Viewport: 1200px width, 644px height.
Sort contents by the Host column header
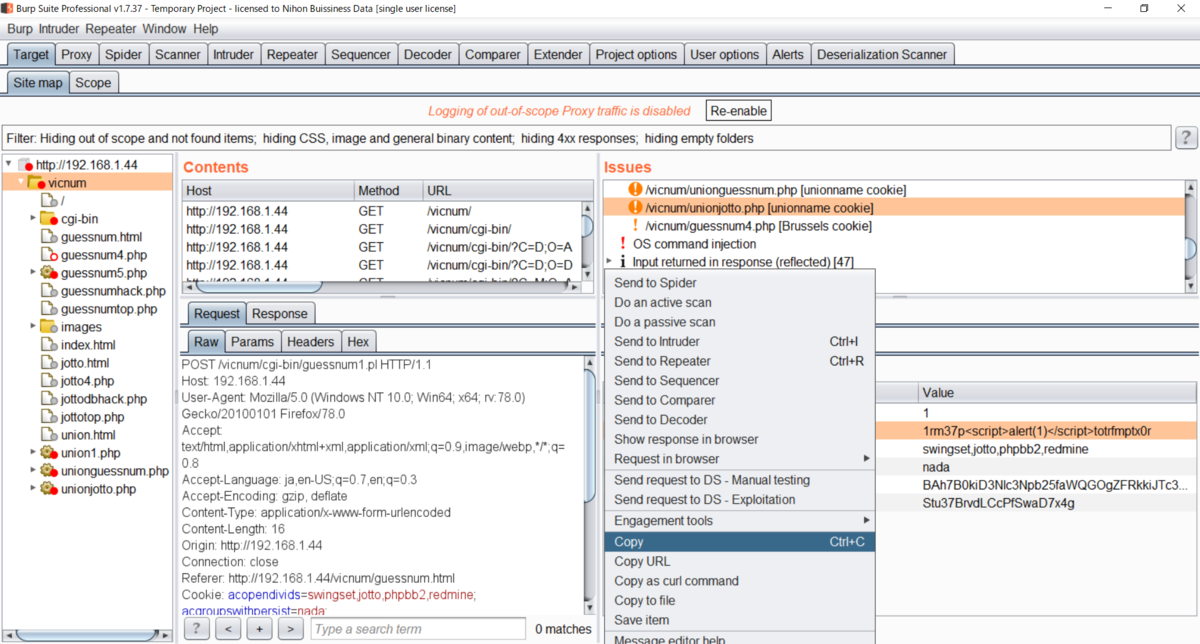[268, 191]
